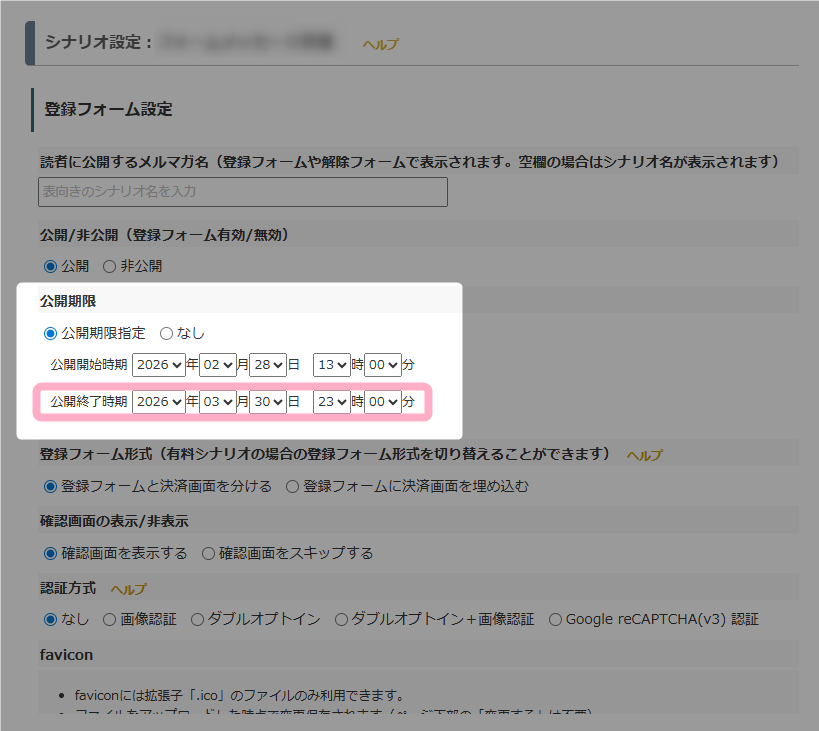Select the 非公開 radio button

[110, 266]
